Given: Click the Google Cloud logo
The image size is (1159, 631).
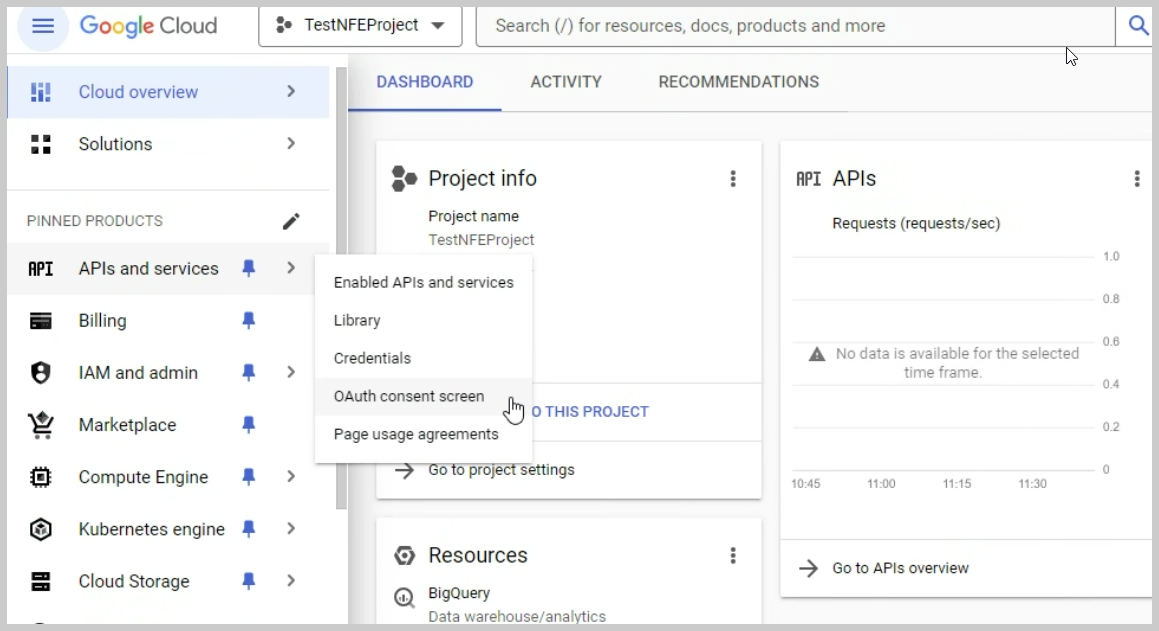Looking at the screenshot, I should (149, 26).
